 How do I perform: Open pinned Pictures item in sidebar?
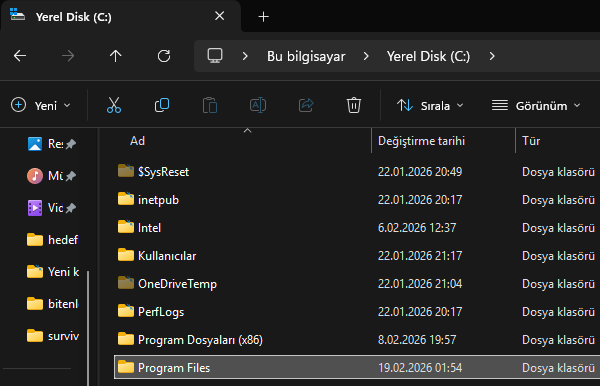point(51,144)
